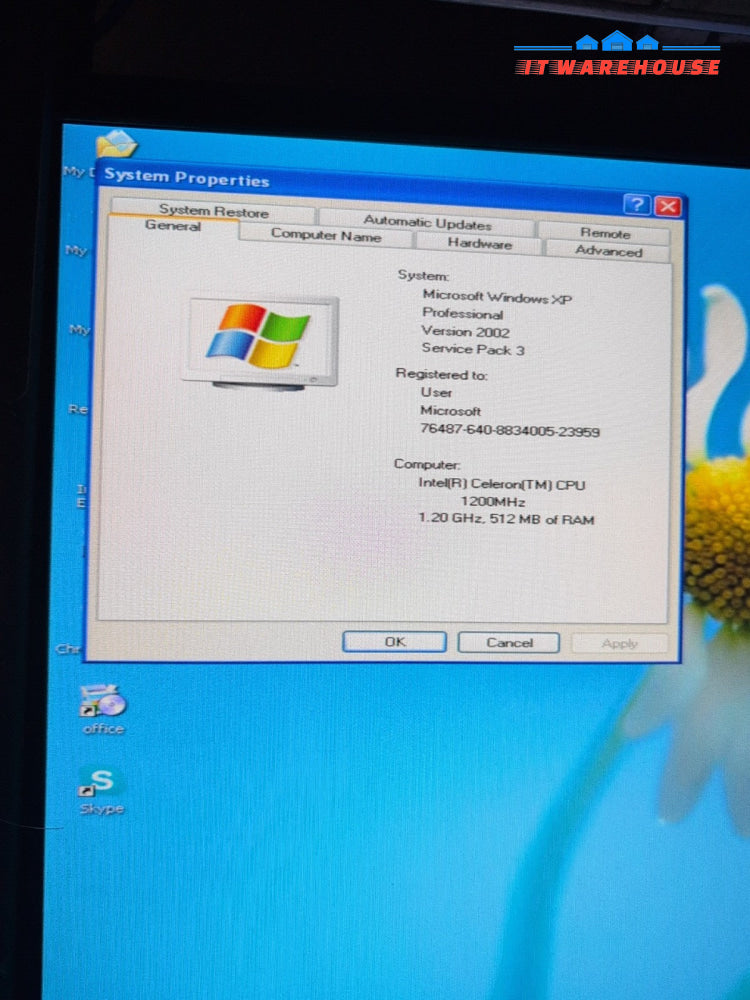The height and width of the screenshot is (1000, 750).
Task: Click the folder icon at top of desktop
Action: [x=116, y=143]
